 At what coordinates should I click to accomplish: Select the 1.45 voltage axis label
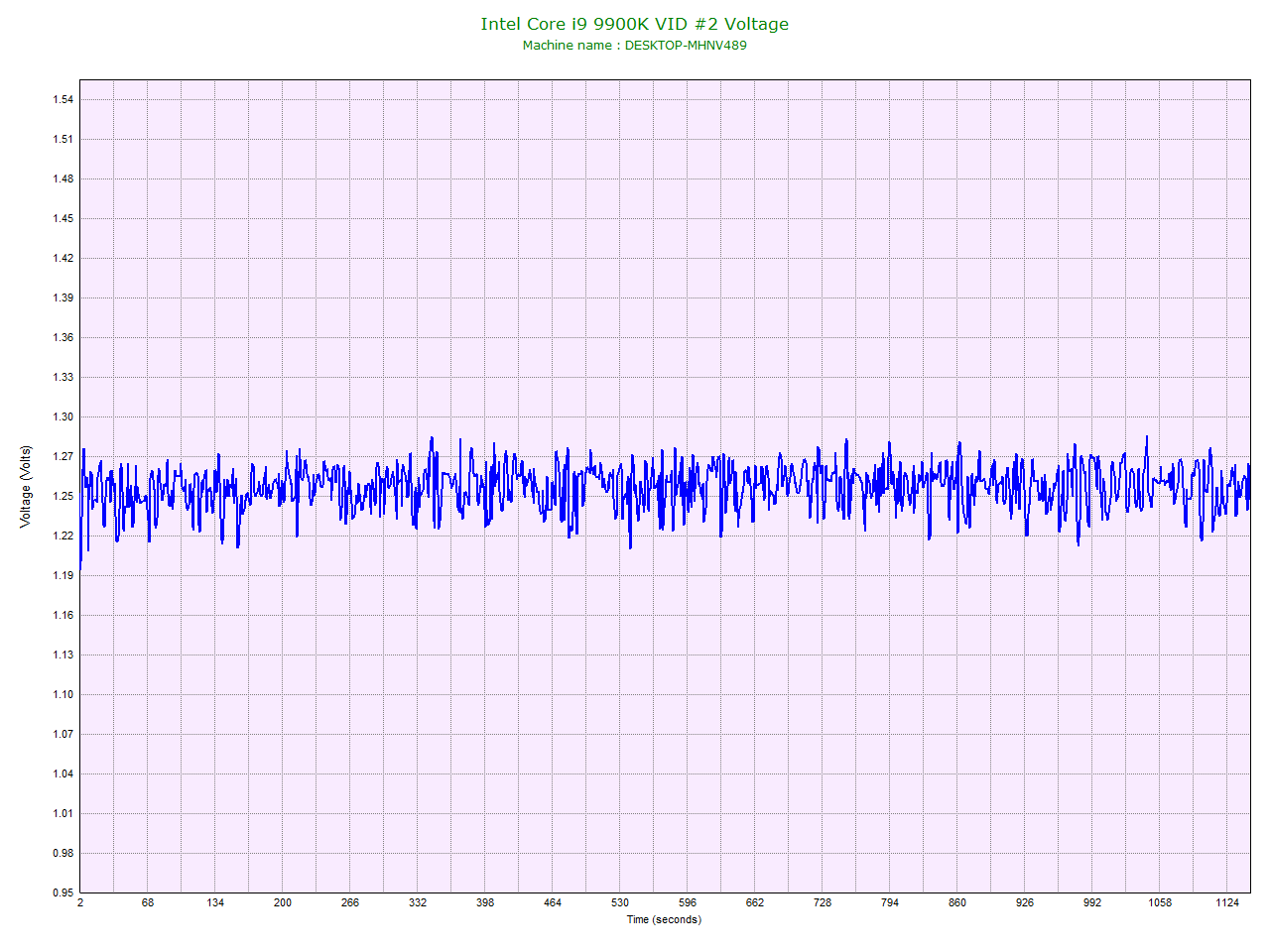63,218
